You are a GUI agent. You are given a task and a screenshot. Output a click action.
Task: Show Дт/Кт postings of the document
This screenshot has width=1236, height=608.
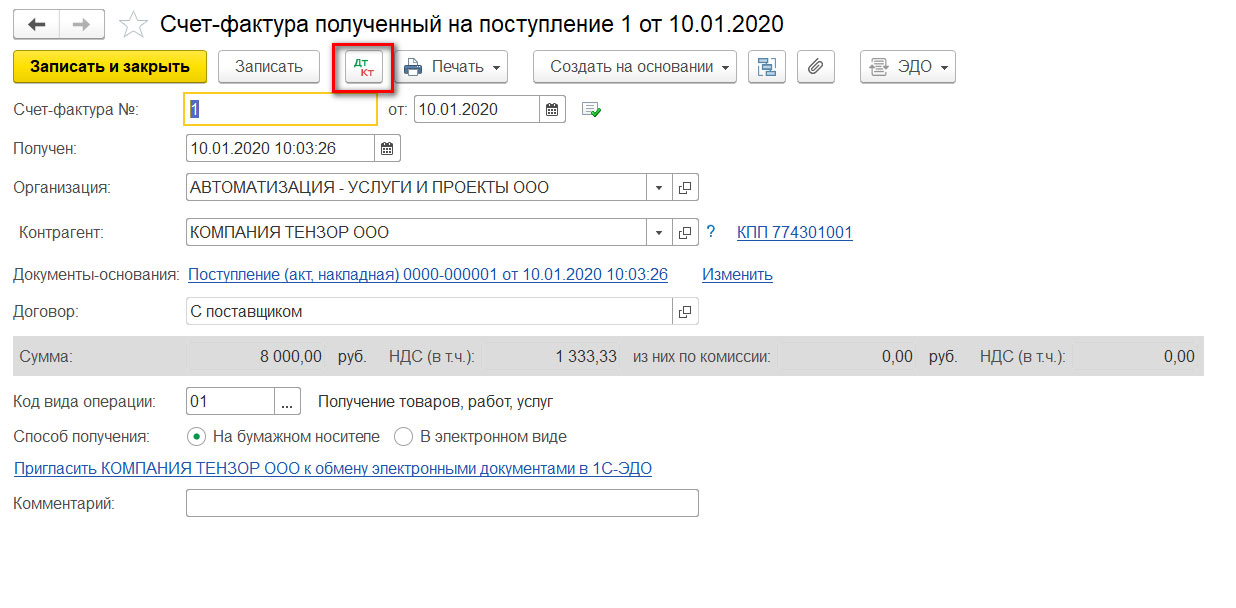click(x=364, y=67)
